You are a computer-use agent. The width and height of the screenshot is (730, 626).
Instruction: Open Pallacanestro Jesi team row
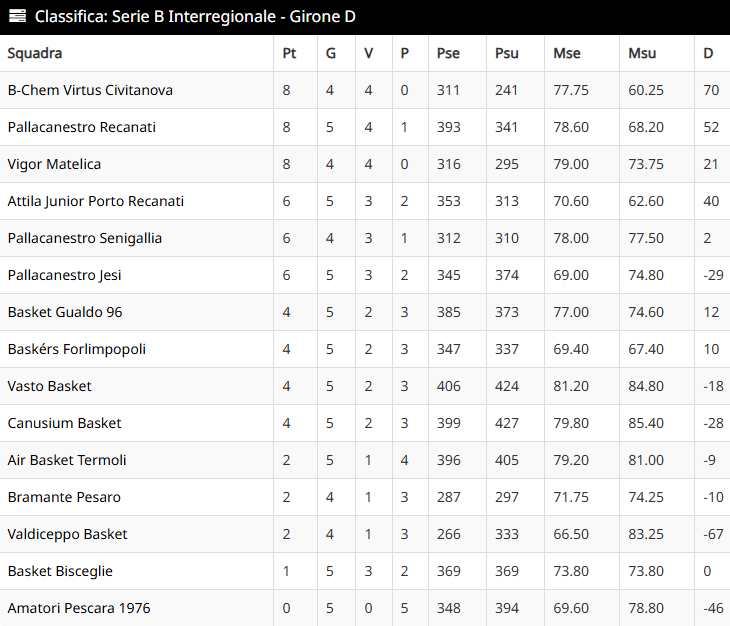pyautogui.click(x=65, y=275)
